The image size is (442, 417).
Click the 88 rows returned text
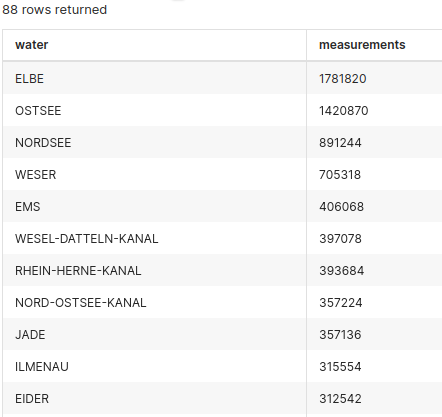pyautogui.click(x=54, y=10)
